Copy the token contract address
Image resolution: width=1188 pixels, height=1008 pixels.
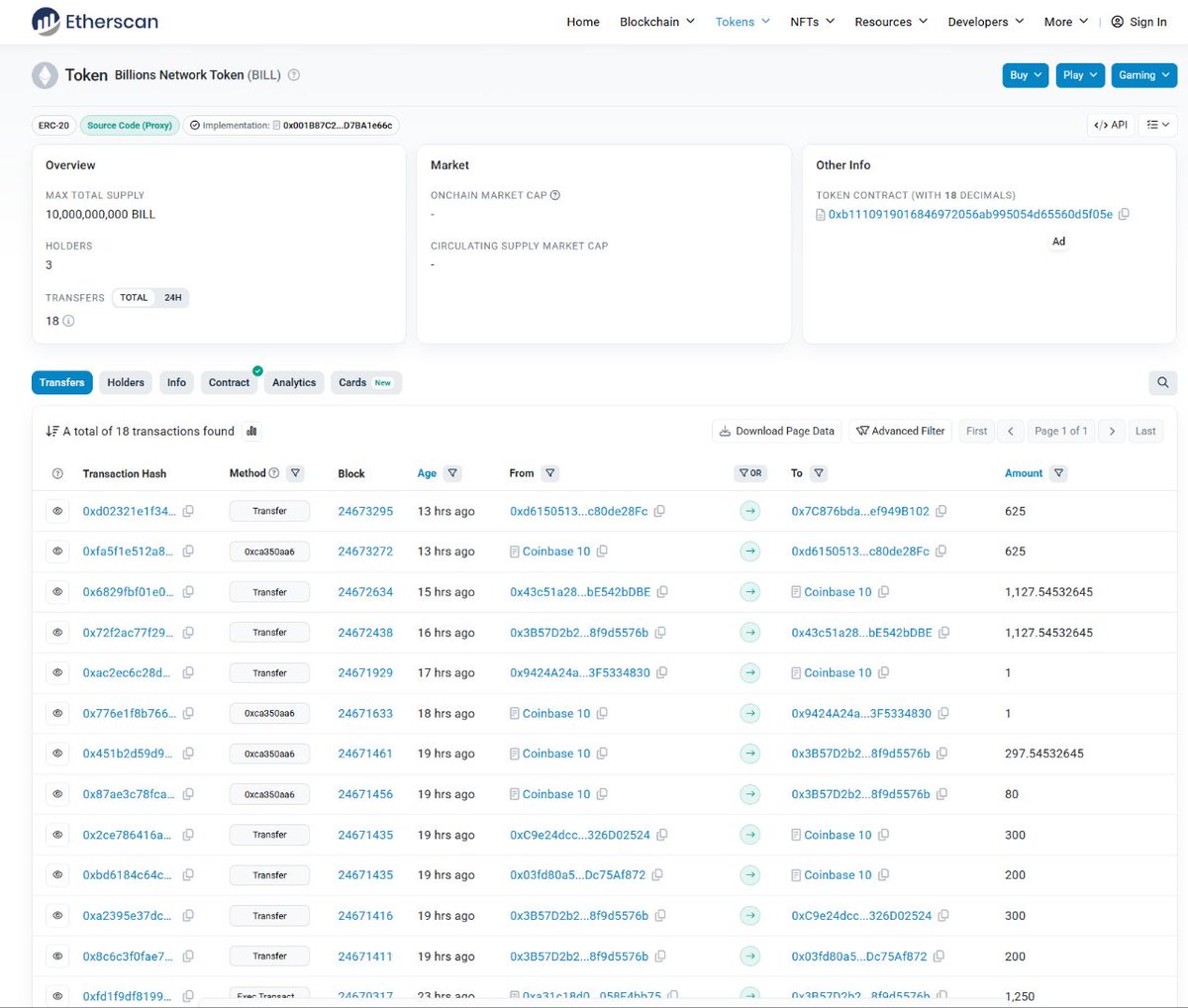click(x=1124, y=214)
